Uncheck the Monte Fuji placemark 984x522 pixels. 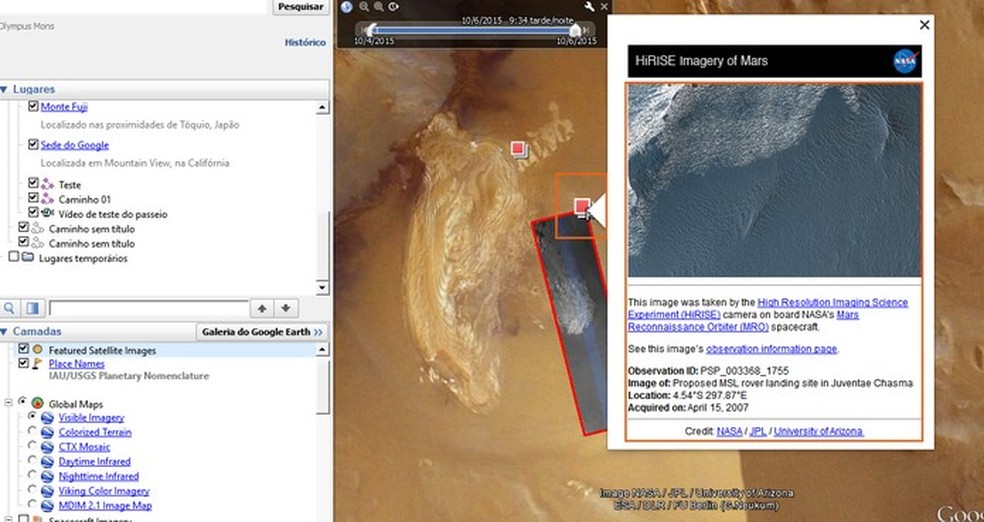[33, 107]
